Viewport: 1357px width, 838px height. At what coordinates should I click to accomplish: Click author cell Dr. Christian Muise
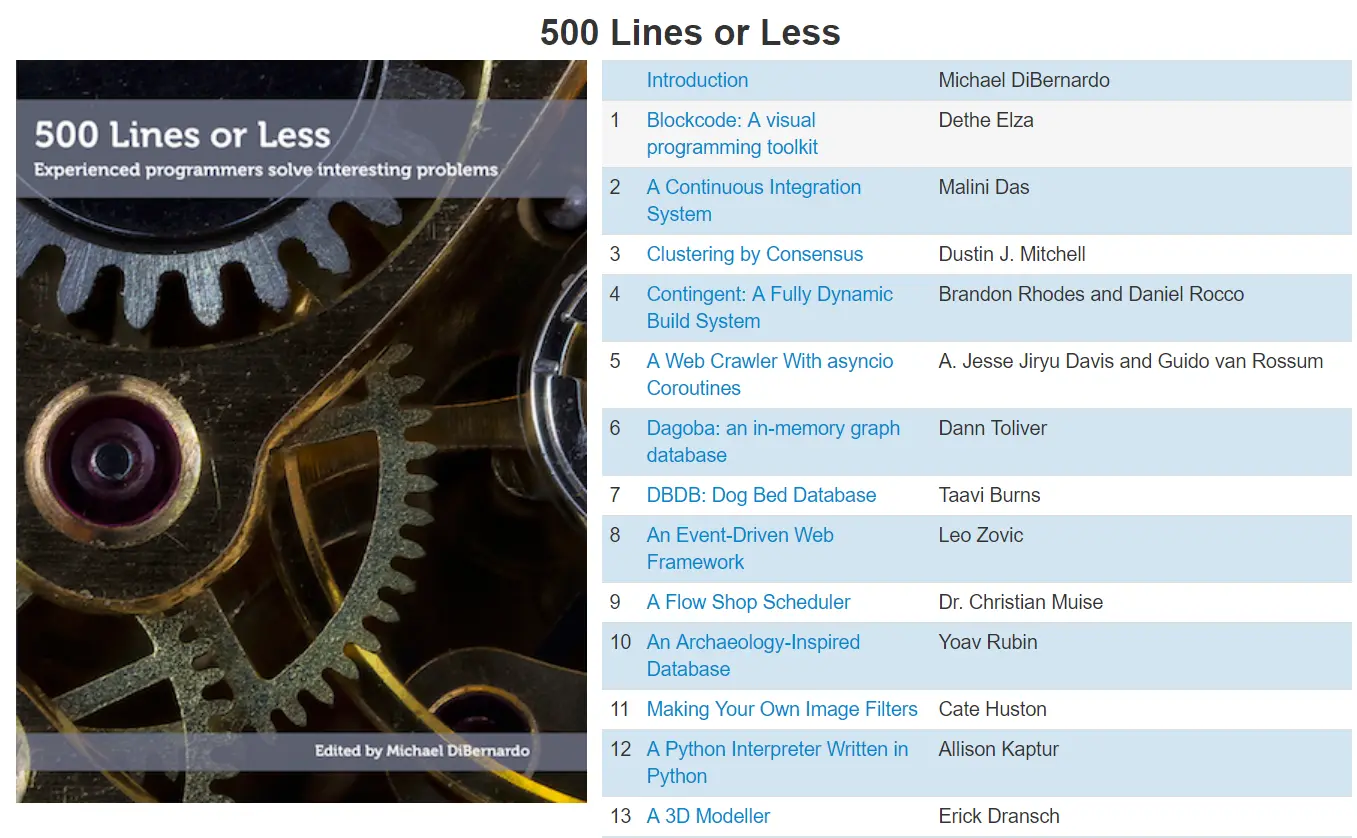[x=1020, y=602]
